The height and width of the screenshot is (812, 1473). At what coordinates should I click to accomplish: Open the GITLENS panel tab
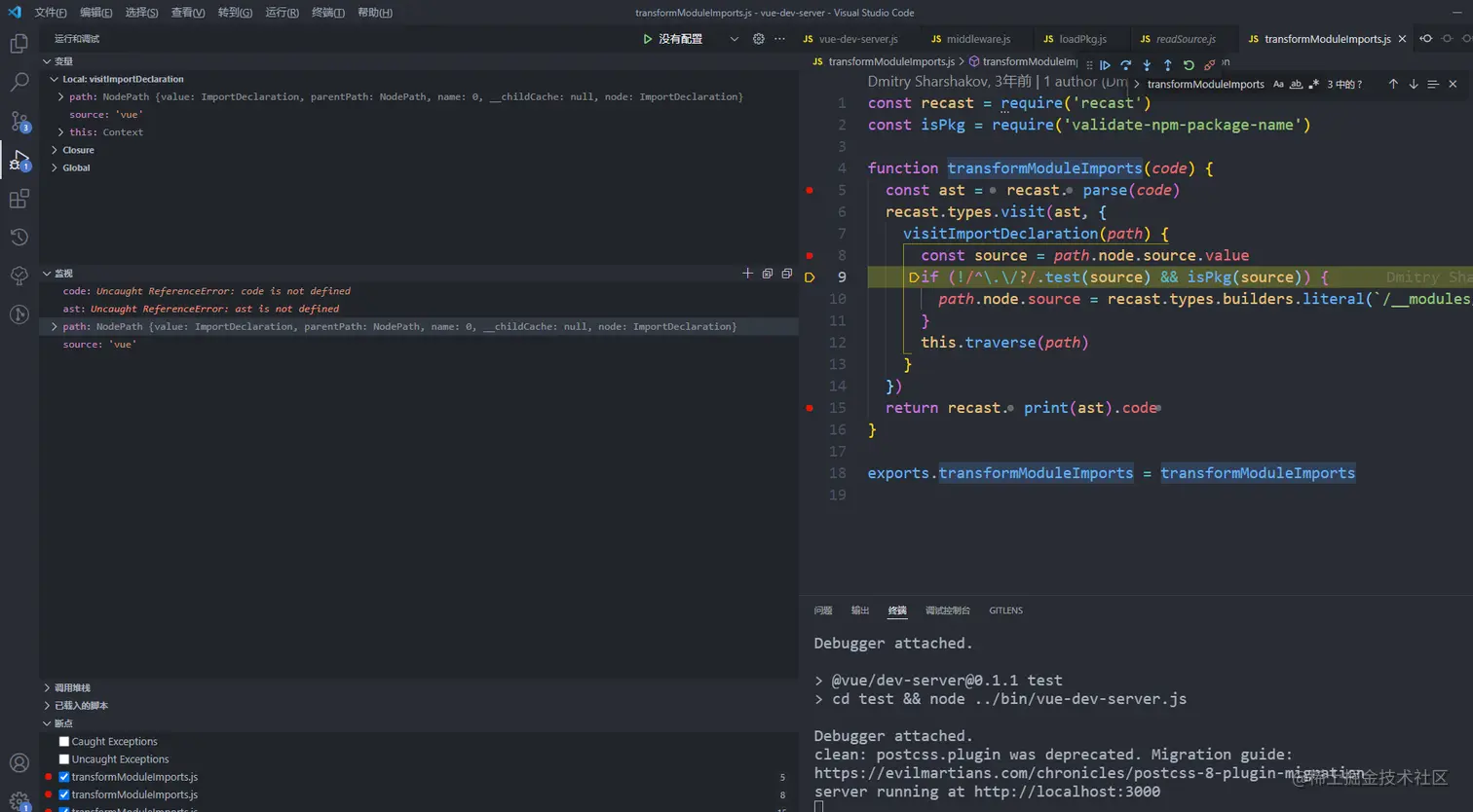tap(1005, 610)
